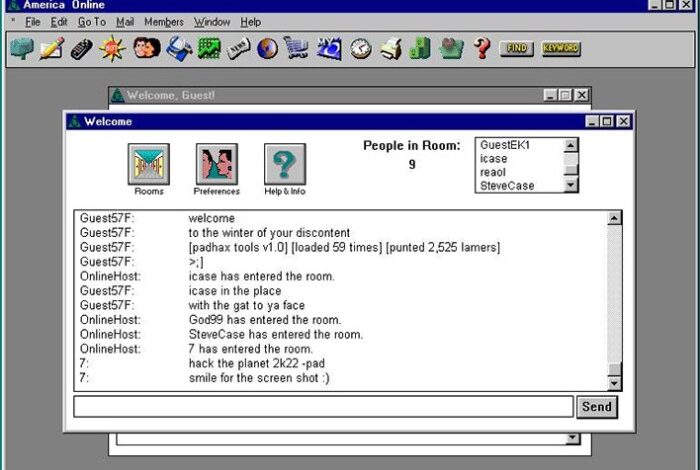Click the people list scroll down arrow
Screen dimensions: 700x470
[571, 185]
